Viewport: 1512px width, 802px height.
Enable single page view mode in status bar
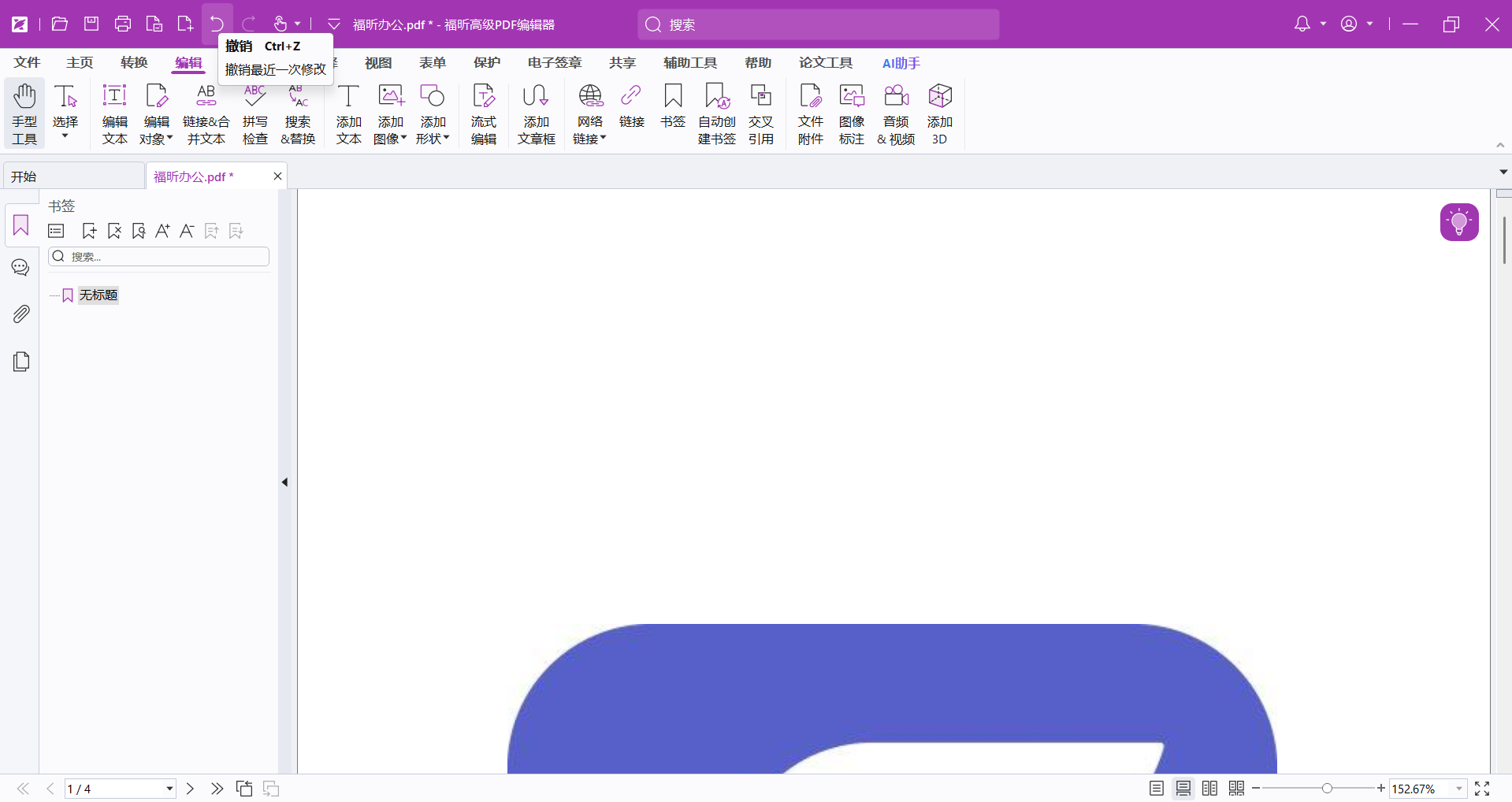click(x=1156, y=789)
